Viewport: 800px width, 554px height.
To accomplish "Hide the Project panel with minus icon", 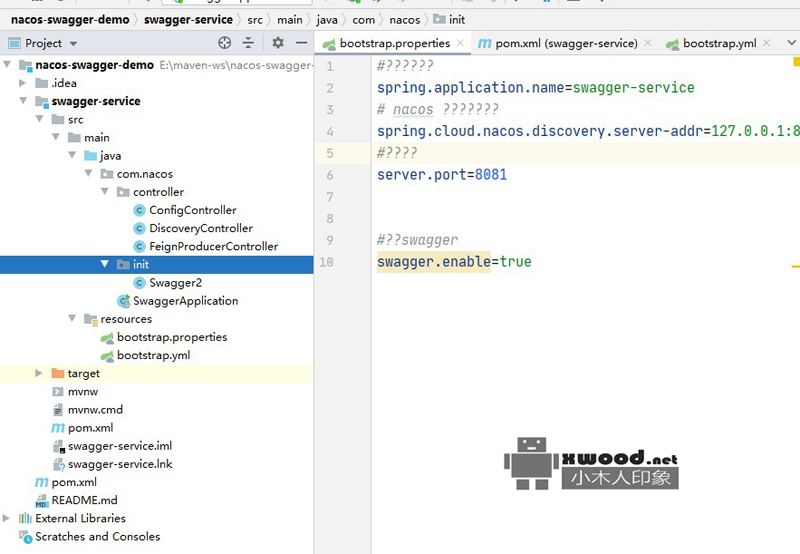I will tap(302, 43).
